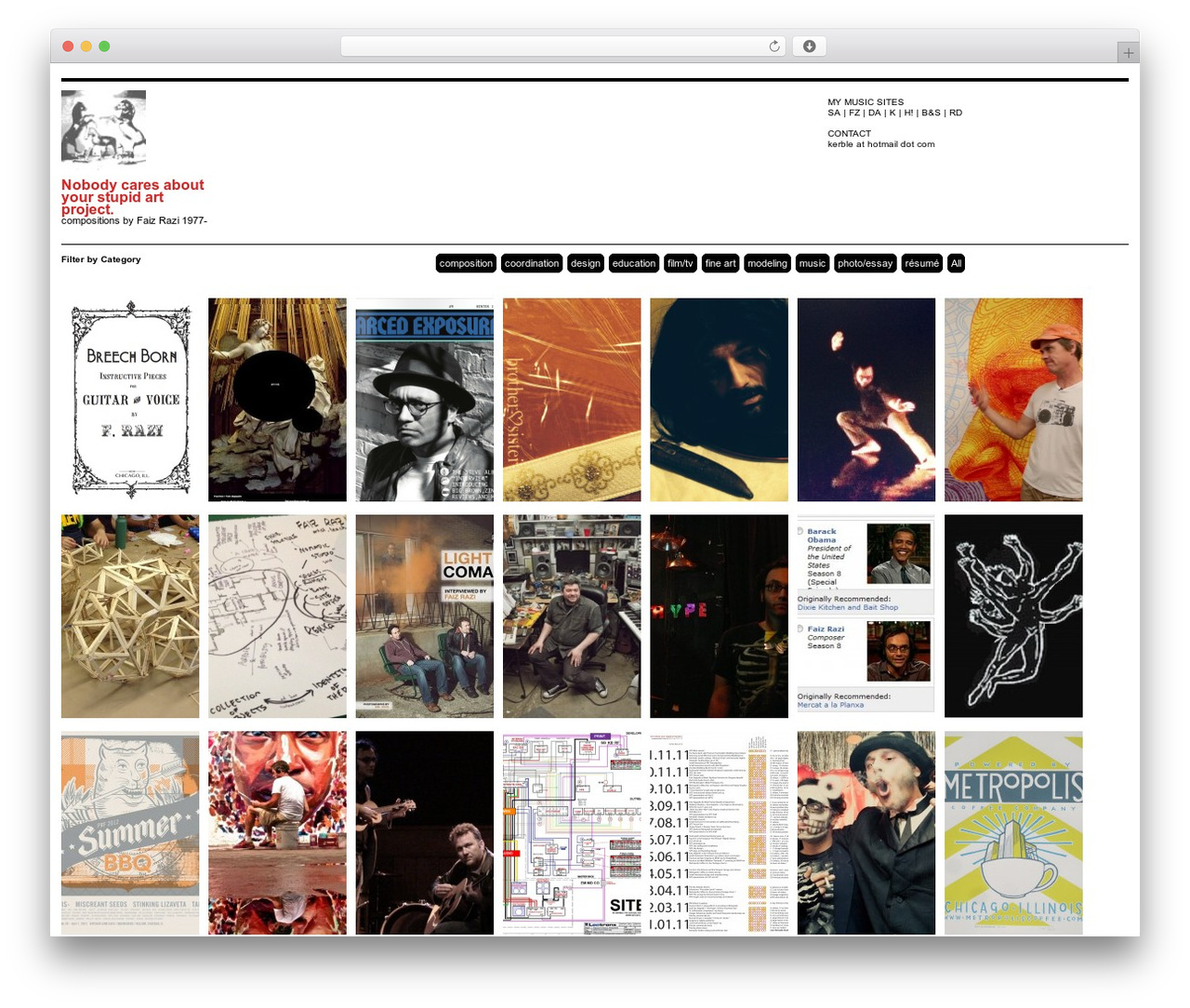Filter by the composition category
1190x1008 pixels.
coord(466,263)
